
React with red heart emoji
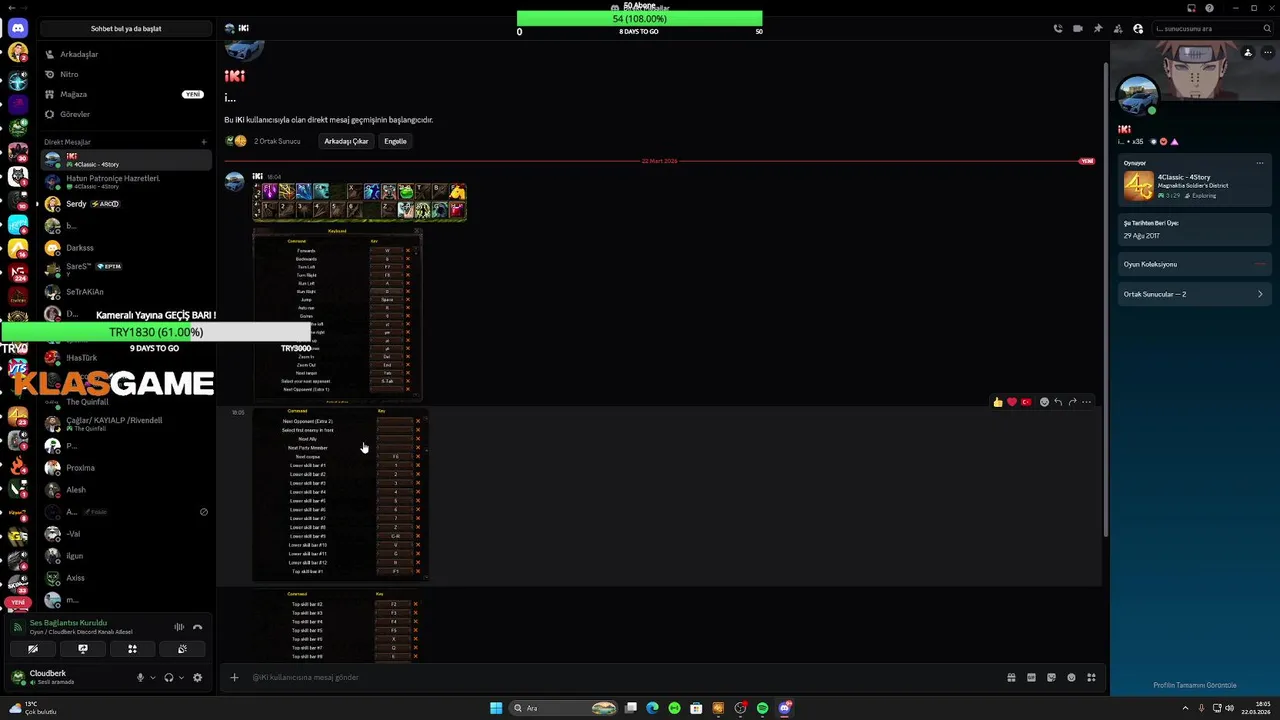pyautogui.click(x=1012, y=402)
